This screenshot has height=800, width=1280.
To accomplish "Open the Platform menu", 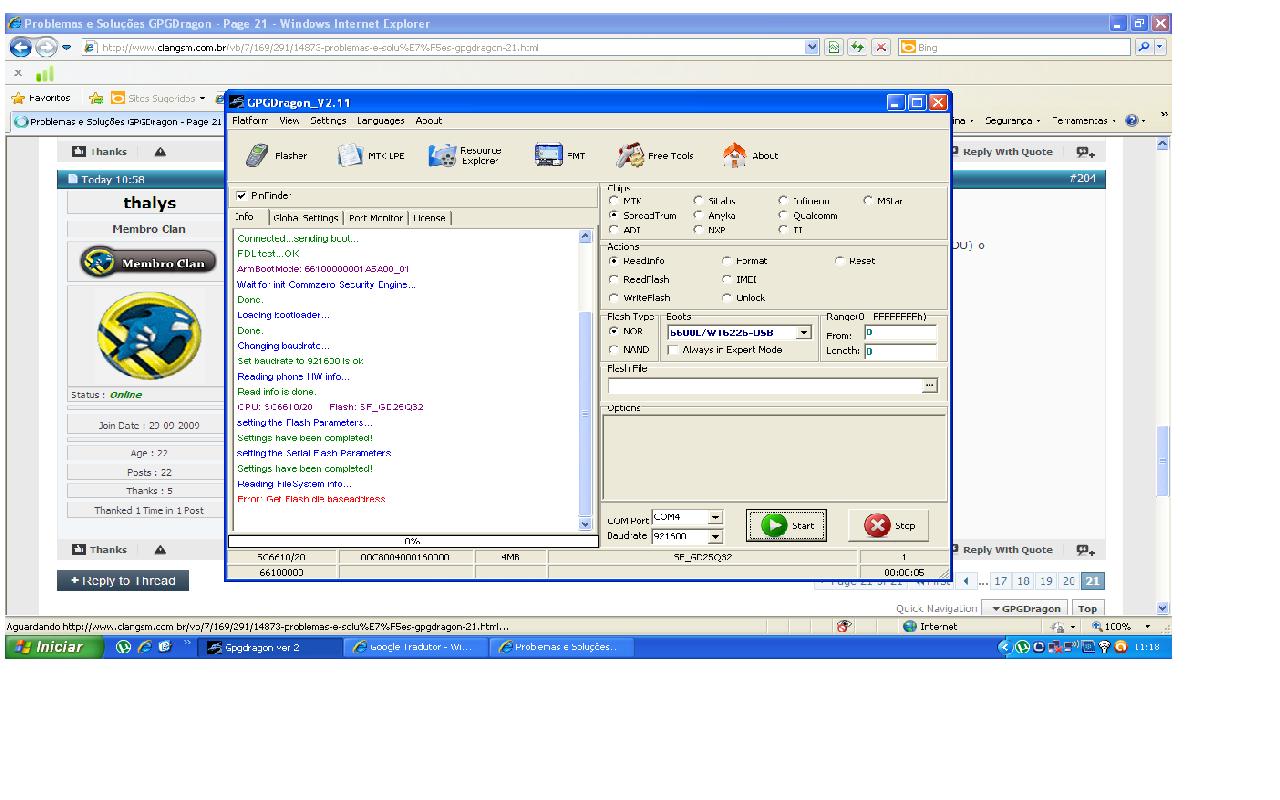I will 250,121.
